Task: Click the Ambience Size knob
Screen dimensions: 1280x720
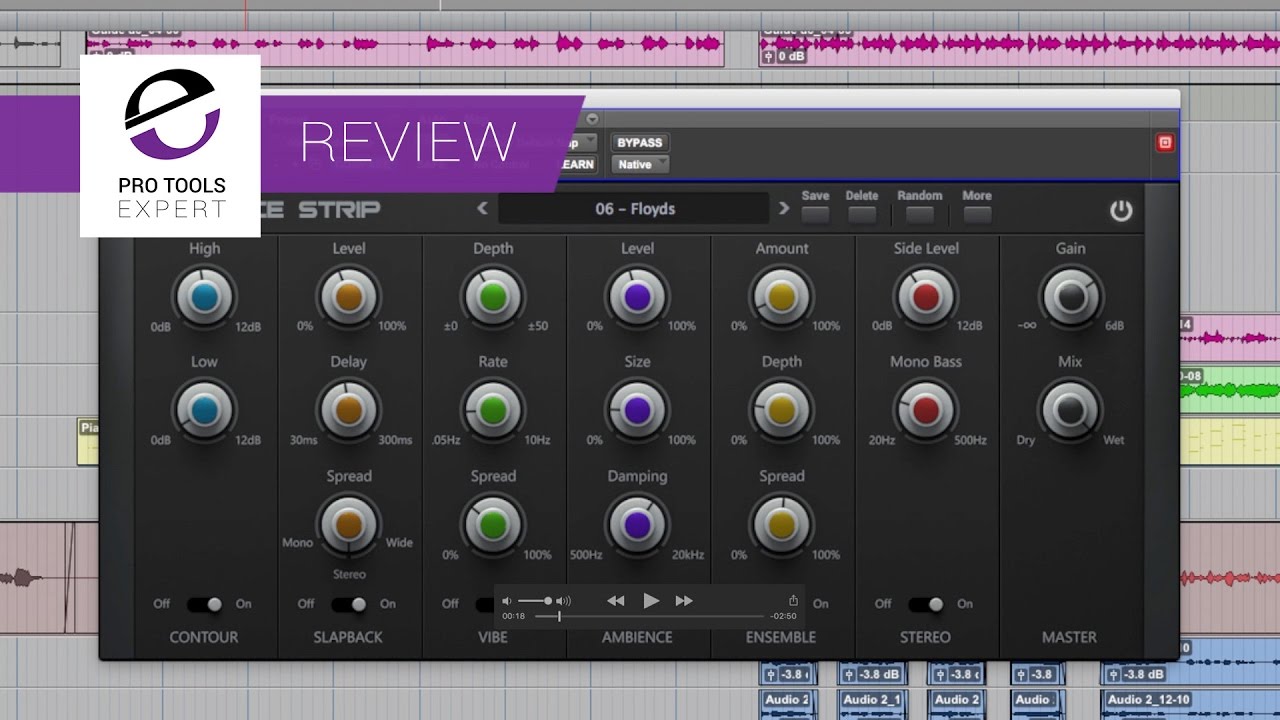Action: point(636,410)
